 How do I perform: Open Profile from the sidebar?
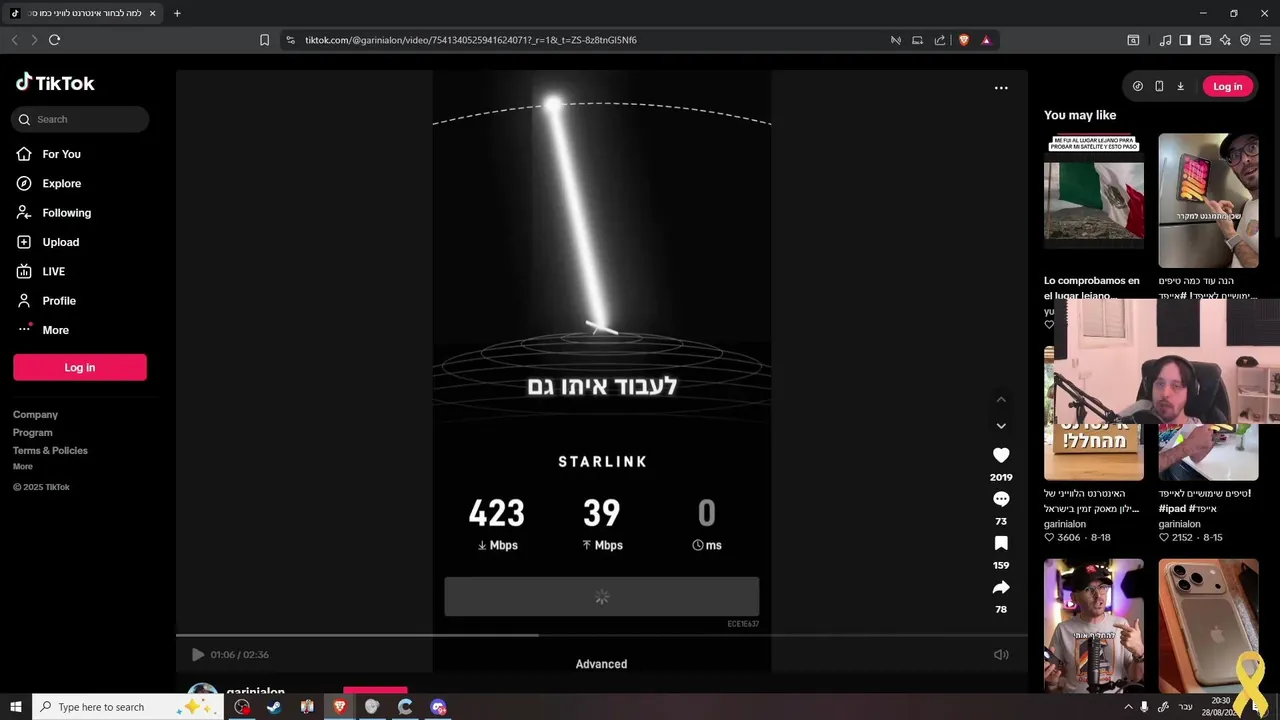58,301
